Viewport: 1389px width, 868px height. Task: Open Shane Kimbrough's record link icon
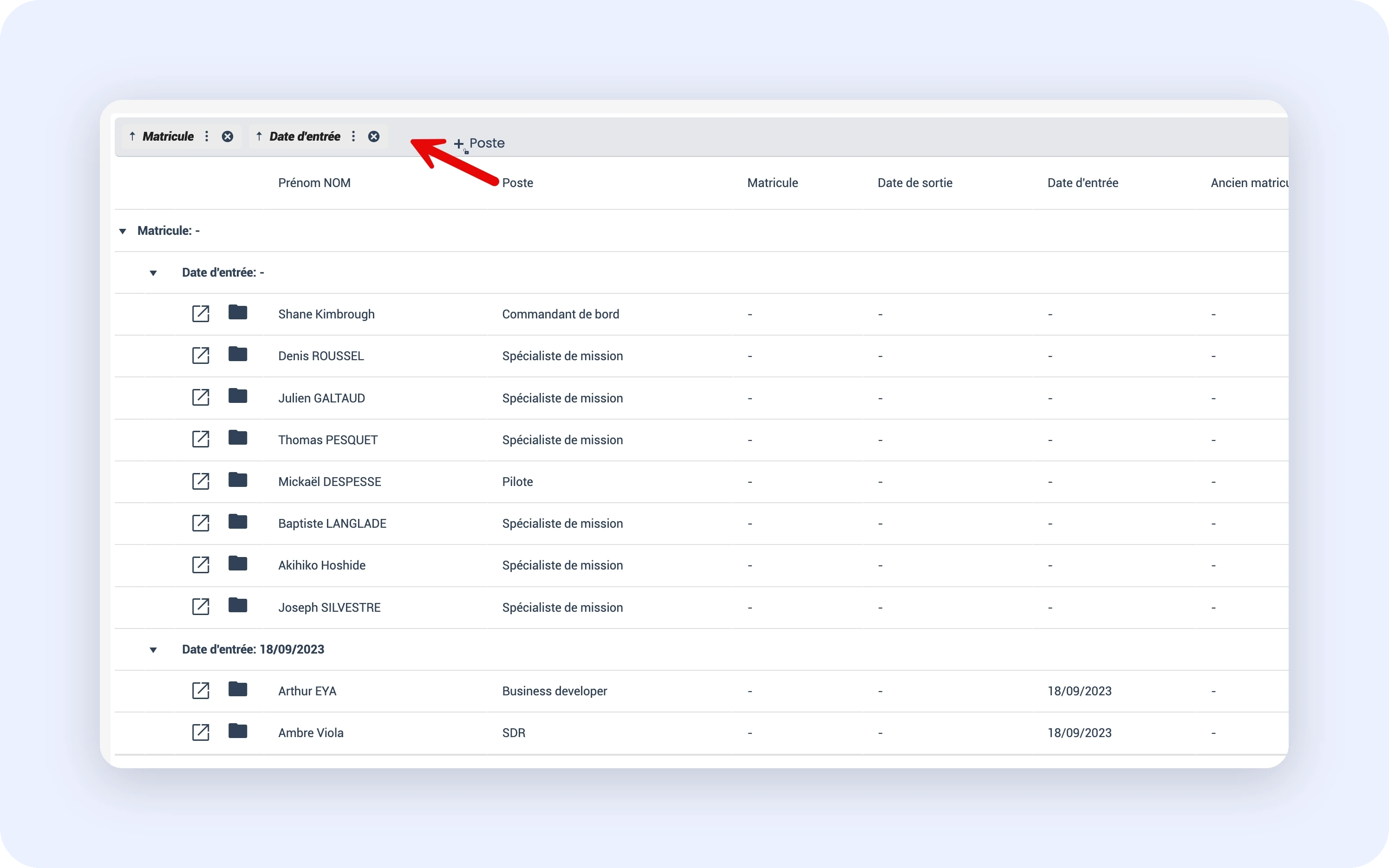201,313
